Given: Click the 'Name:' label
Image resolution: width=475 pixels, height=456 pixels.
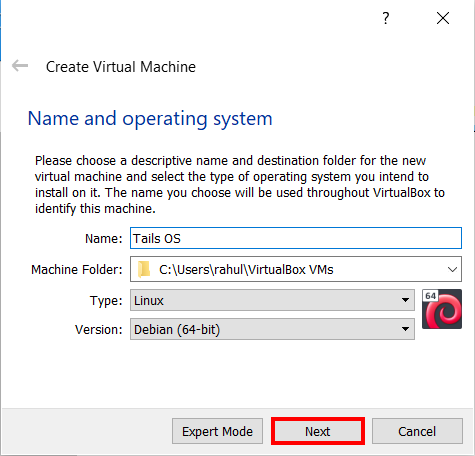Looking at the screenshot, I should [104, 239].
